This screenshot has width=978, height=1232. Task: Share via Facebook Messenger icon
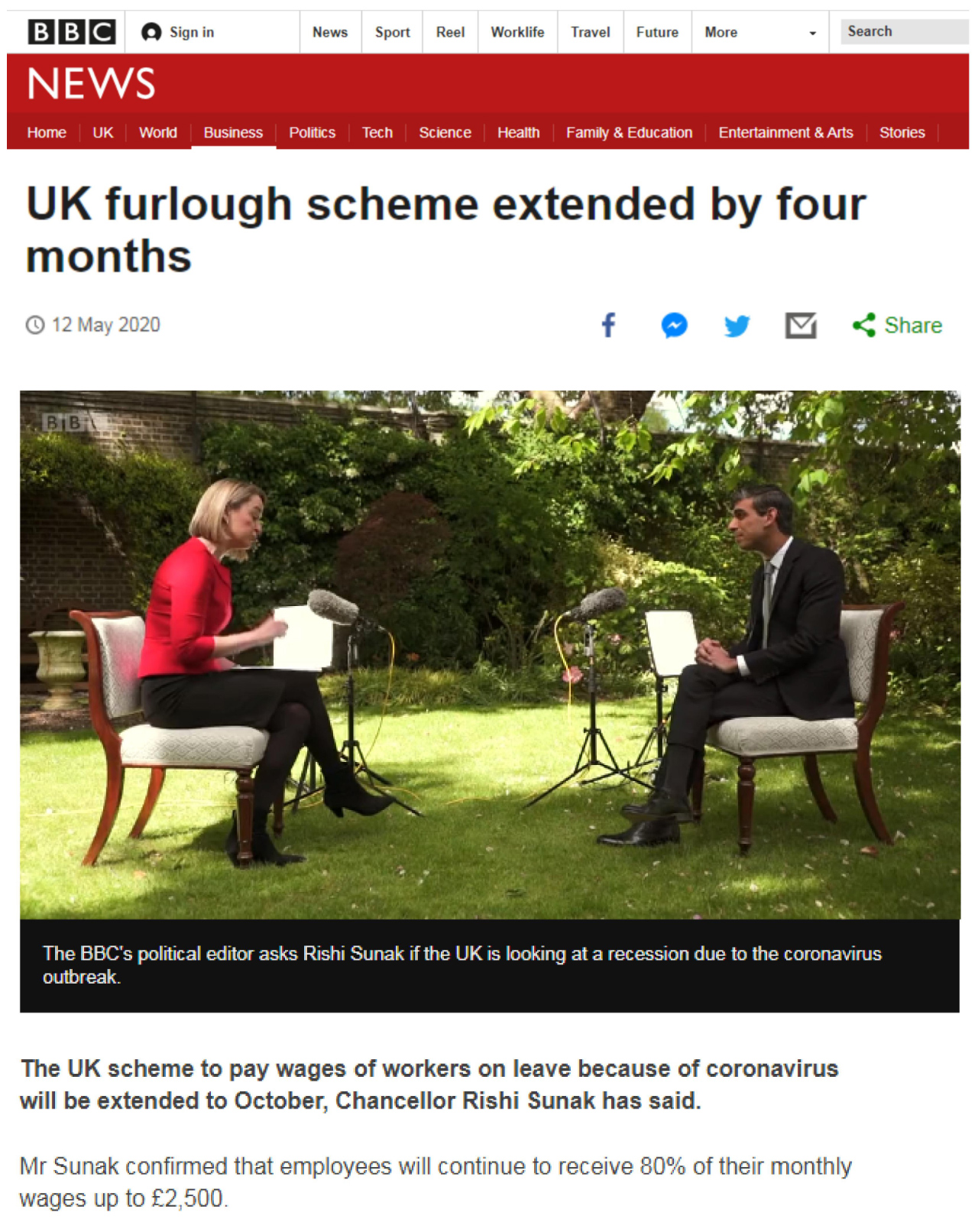674,326
